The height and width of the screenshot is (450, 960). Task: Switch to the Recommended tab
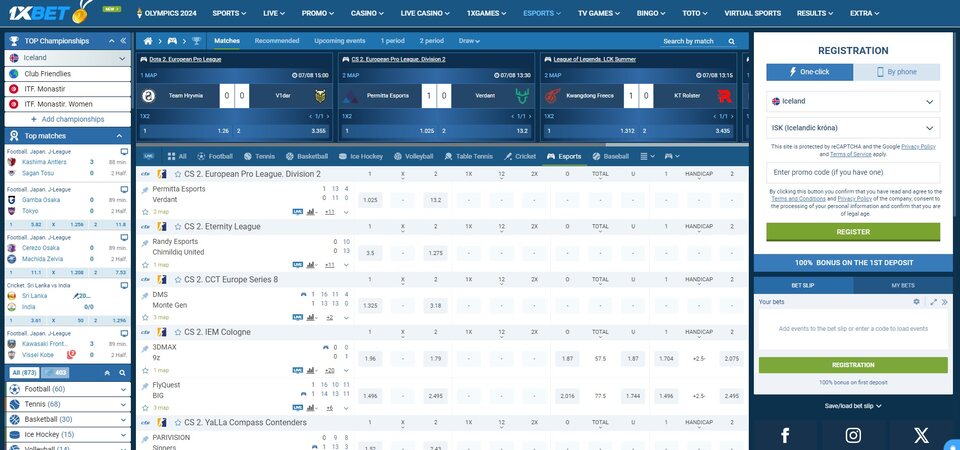(277, 41)
